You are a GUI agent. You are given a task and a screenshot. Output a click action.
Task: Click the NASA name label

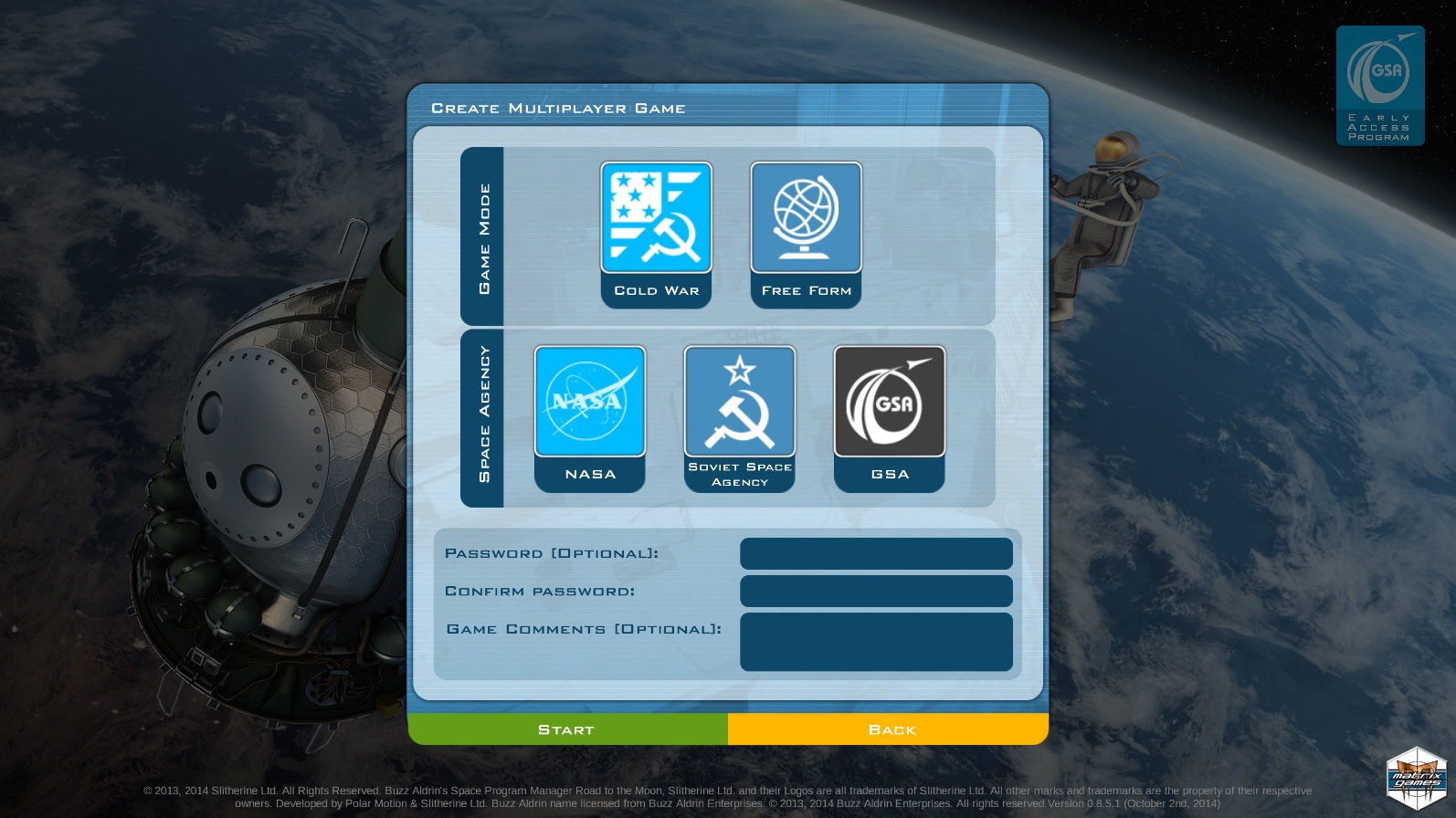(590, 475)
